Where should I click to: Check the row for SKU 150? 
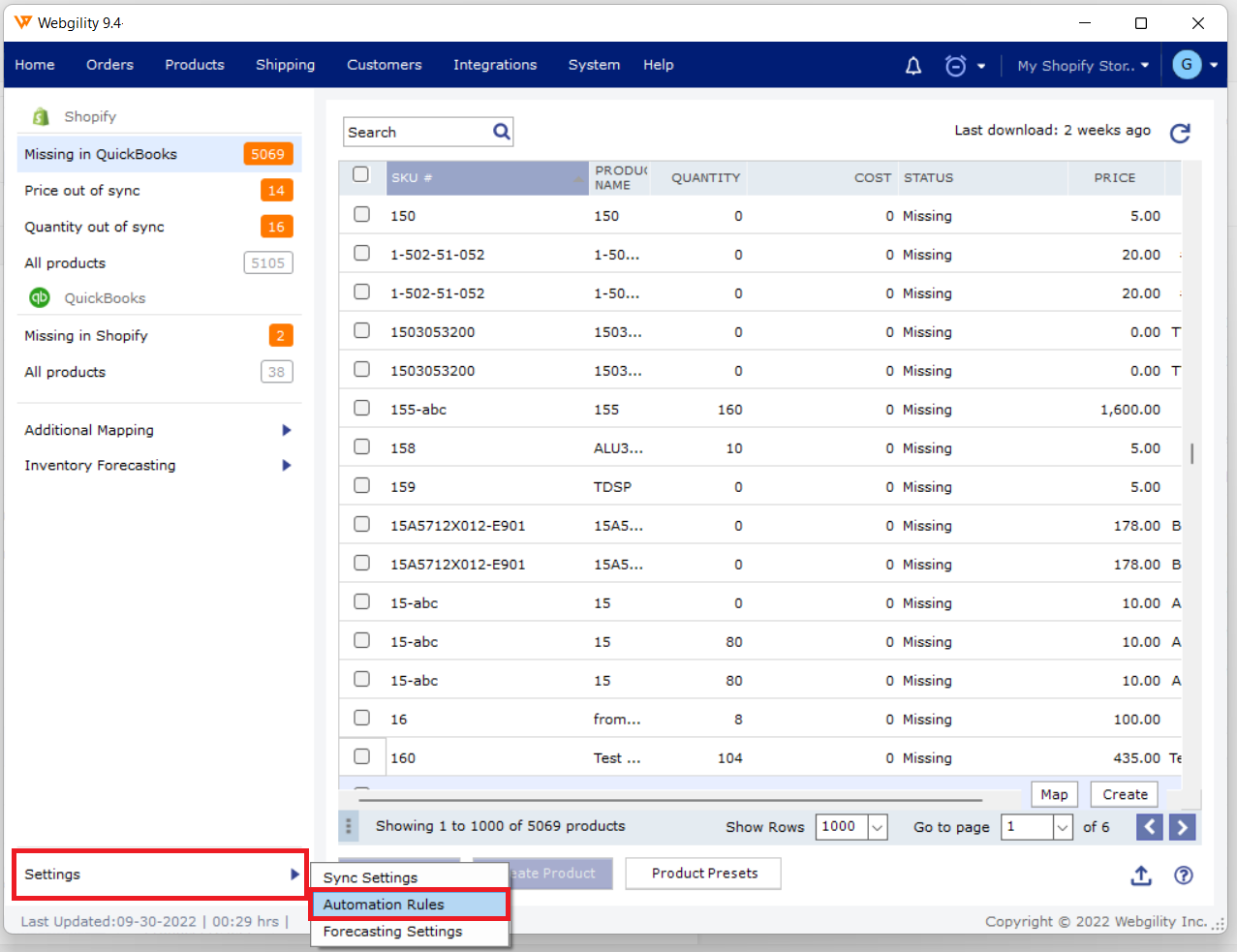361,214
